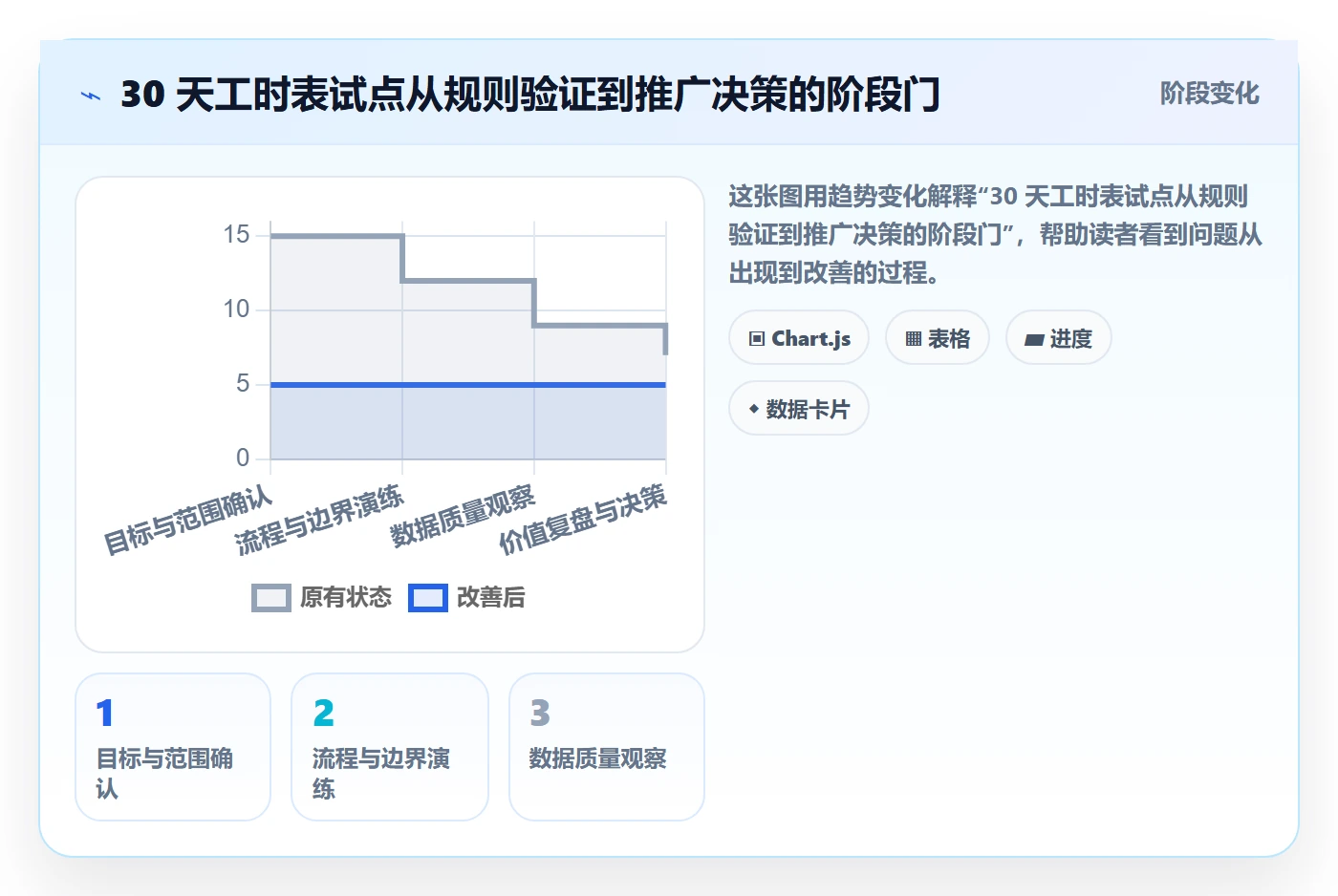Viewport: 1338px width, 896px height.
Task: Click the blue 改善后 legend swatch
Action: [428, 598]
